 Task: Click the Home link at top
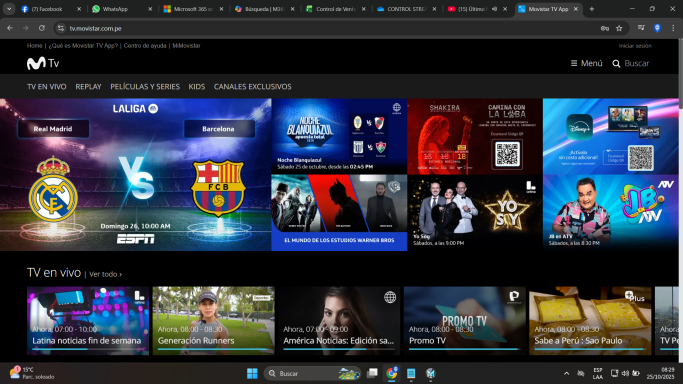pos(34,46)
